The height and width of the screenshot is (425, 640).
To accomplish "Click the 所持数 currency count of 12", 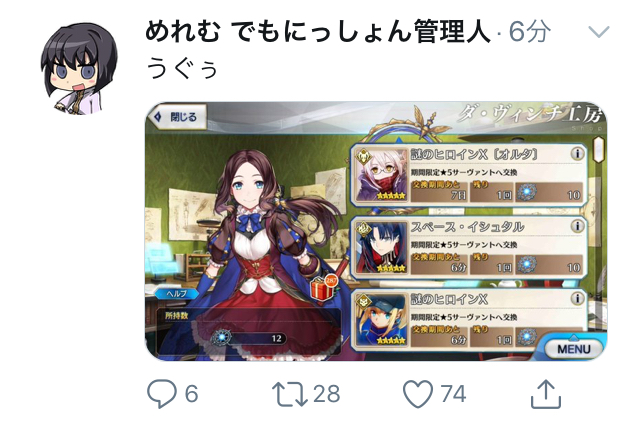I will (249, 338).
